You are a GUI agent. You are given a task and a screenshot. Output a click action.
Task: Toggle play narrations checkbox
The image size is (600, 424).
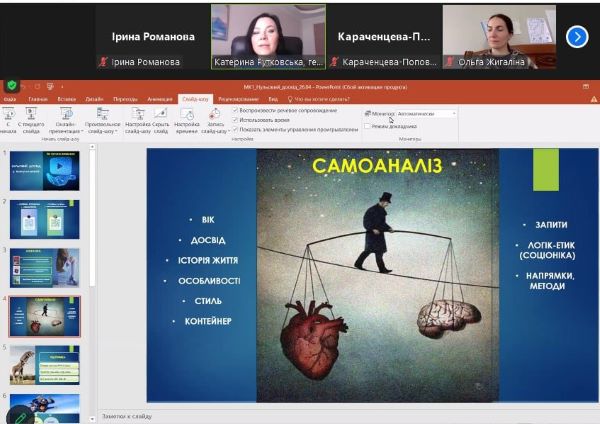click(x=235, y=110)
